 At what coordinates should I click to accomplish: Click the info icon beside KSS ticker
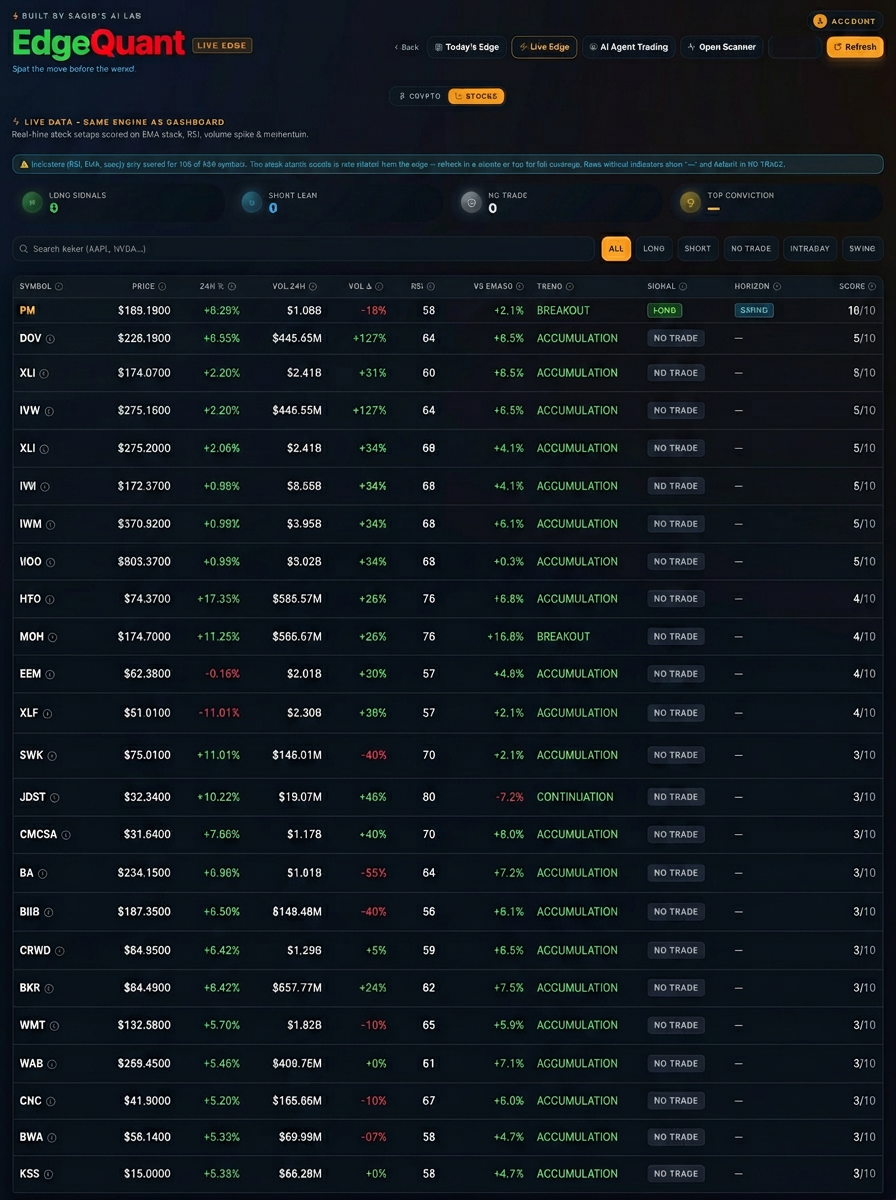(x=48, y=1174)
